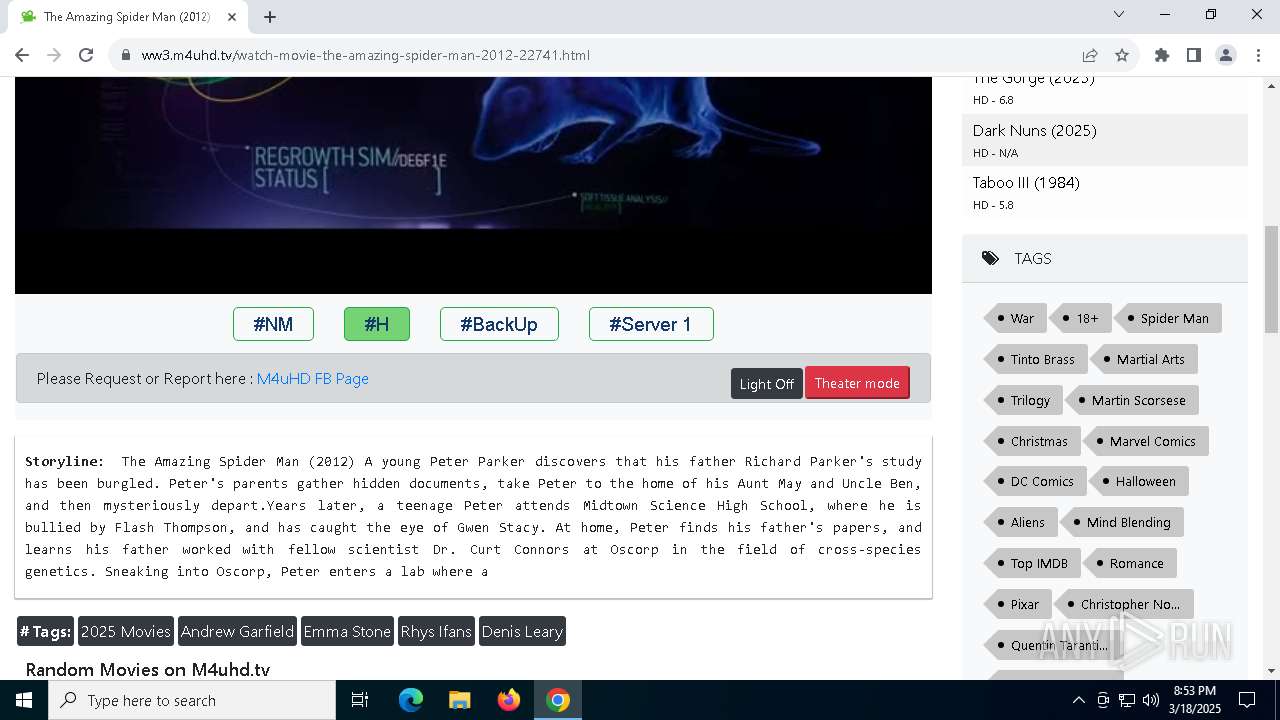Click the address bar URL
The height and width of the screenshot is (720, 1280).
[x=366, y=55]
